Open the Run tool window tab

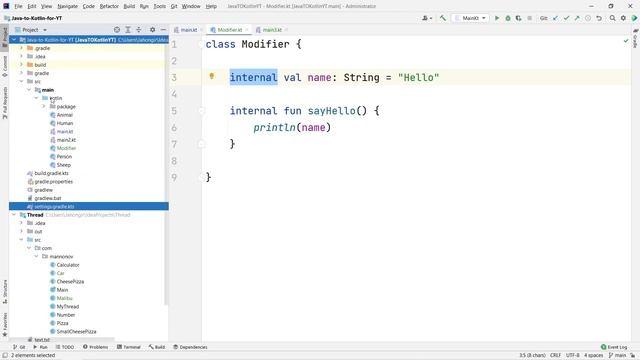tap(40, 347)
